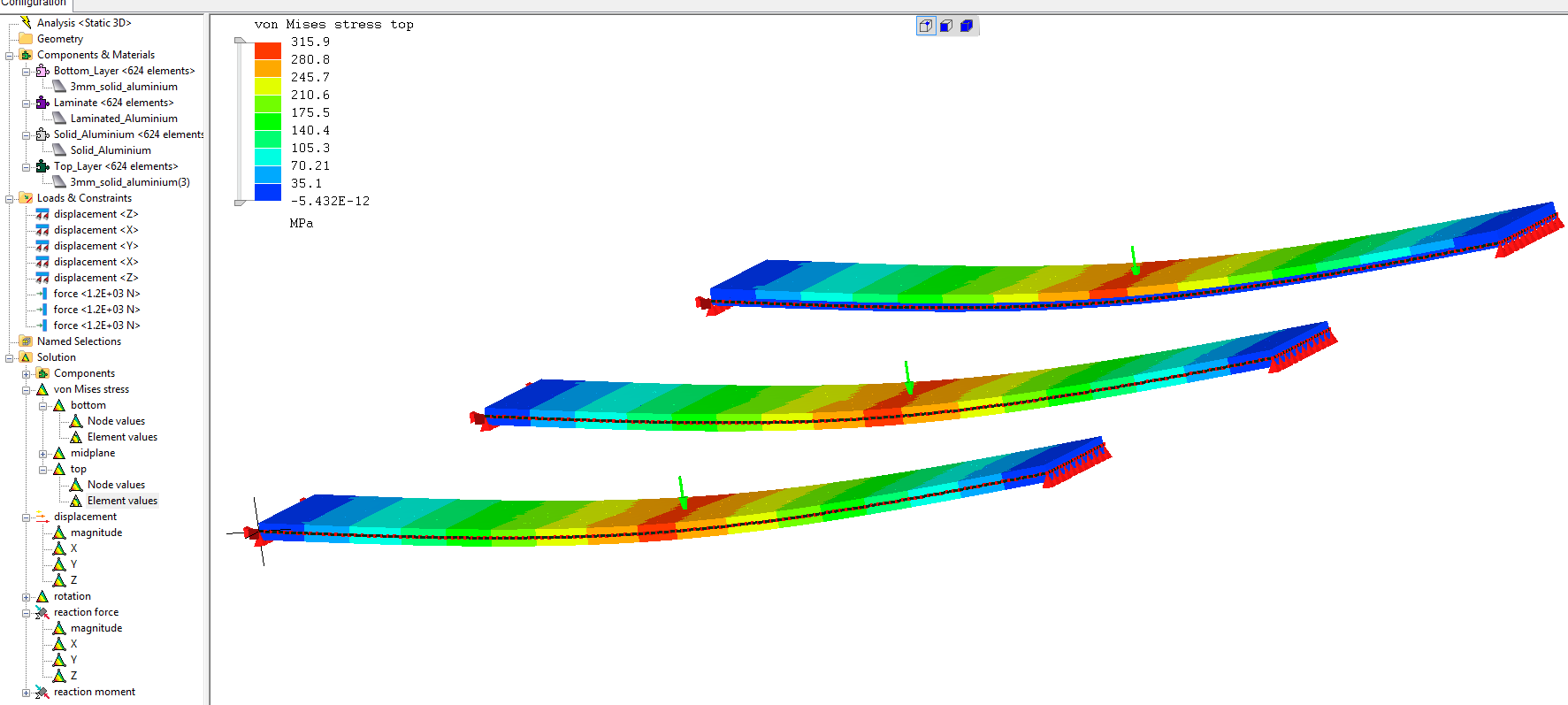This screenshot has height=705, width=1568.
Task: Collapse the Laminate component node
Action: 27,103
